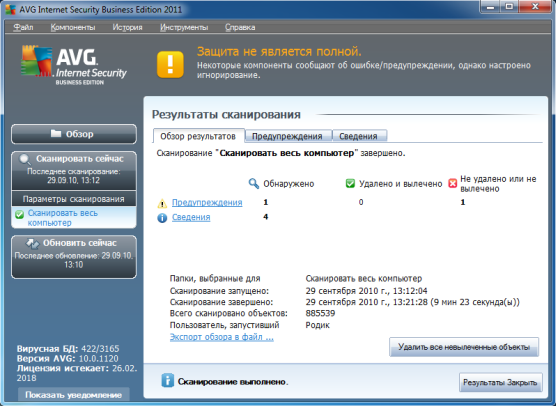Click the Защита не является полной heading
556x406 pixels.
[279, 52]
